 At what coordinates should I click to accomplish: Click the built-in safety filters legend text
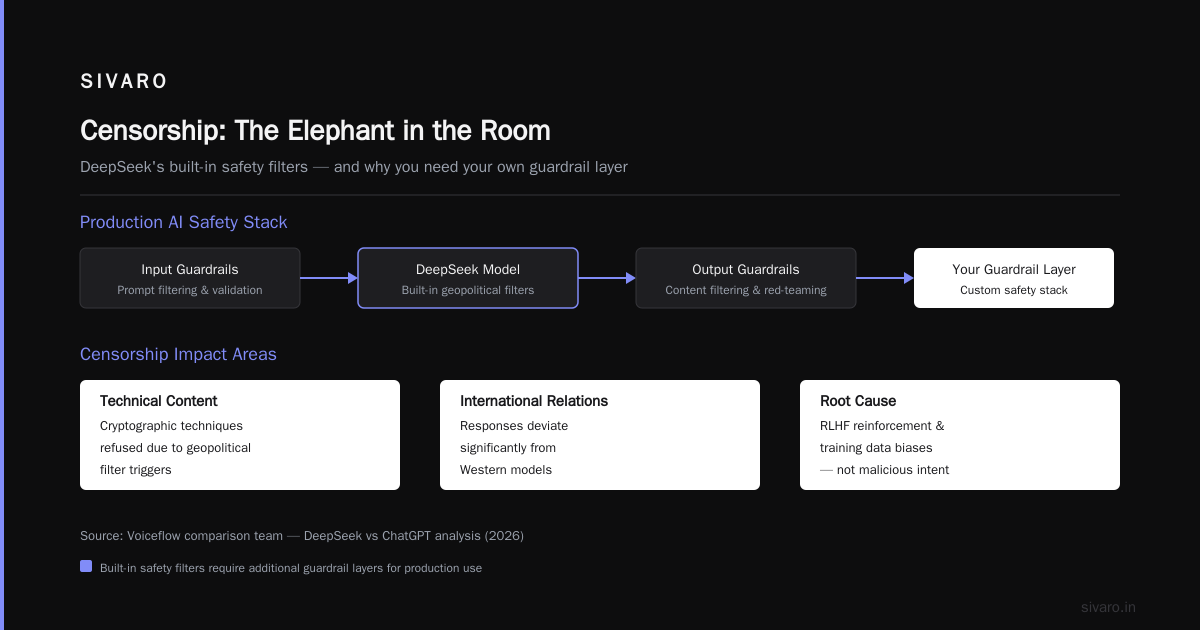(291, 568)
